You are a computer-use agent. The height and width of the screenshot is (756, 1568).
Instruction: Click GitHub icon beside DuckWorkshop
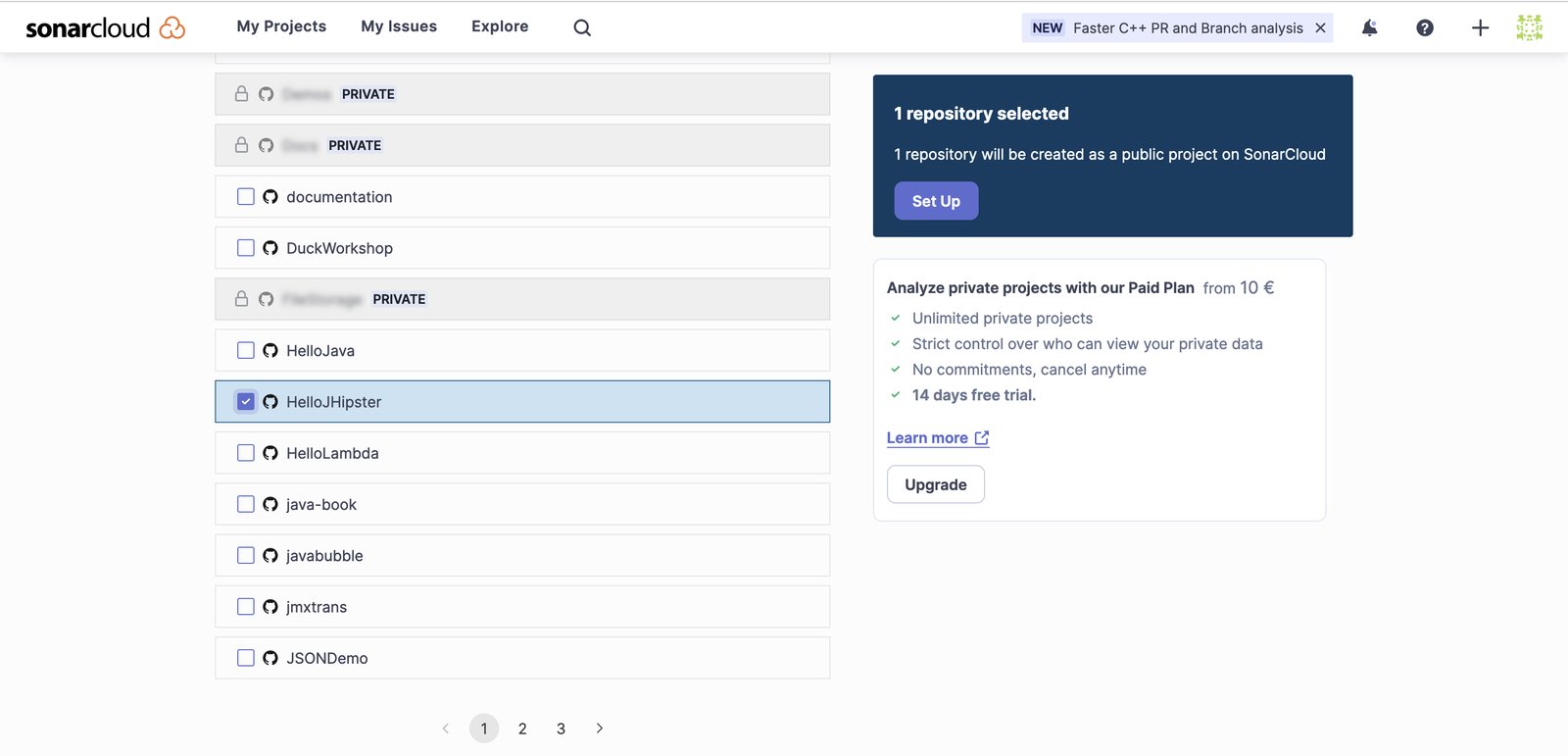(270, 248)
